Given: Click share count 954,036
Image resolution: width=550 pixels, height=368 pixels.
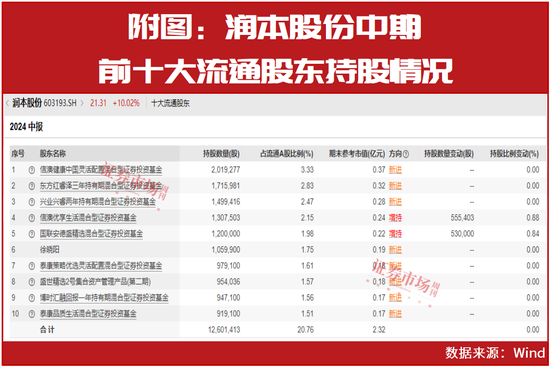Looking at the screenshot, I should click(228, 282).
